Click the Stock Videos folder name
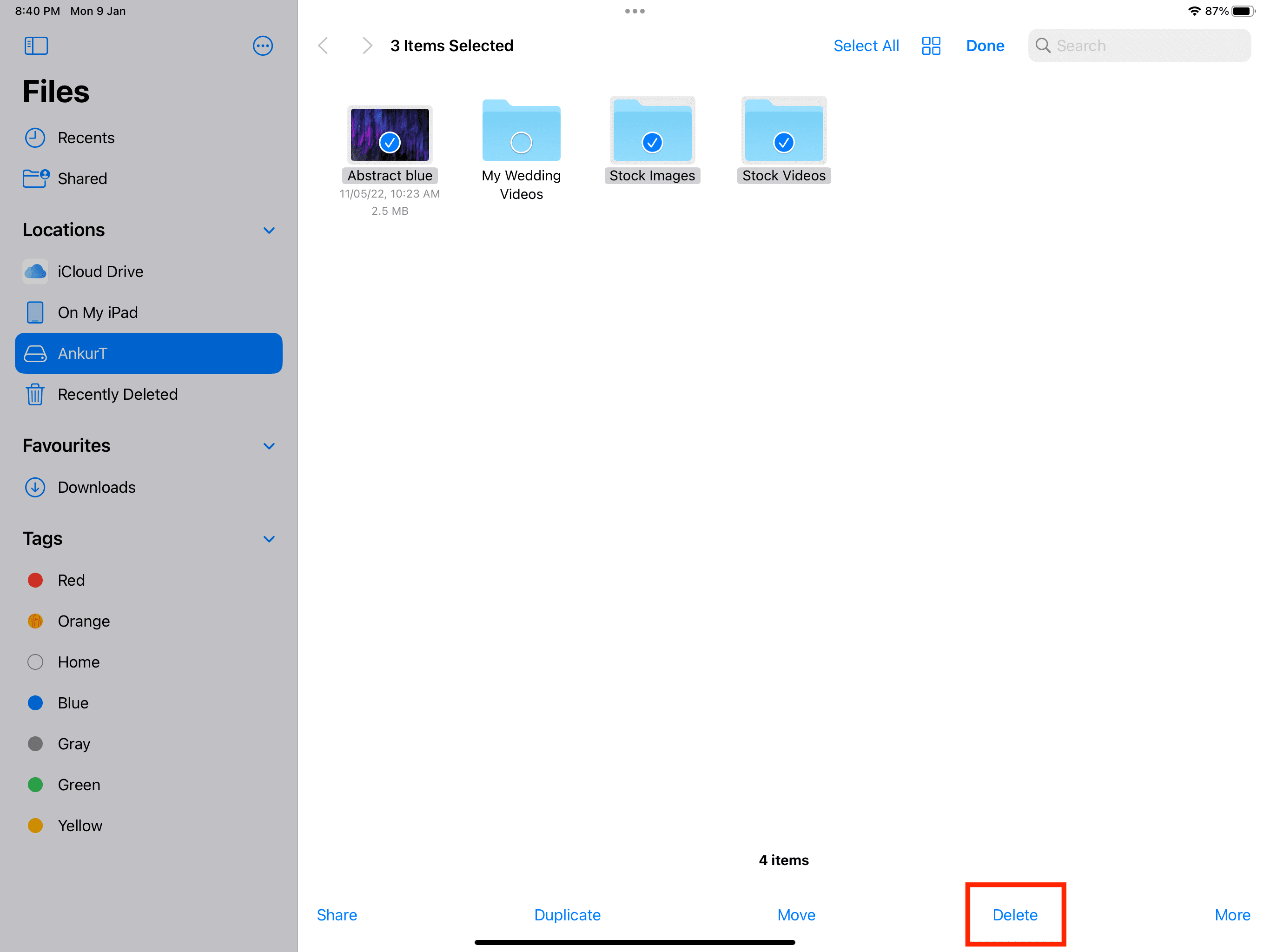Image resolution: width=1270 pixels, height=952 pixels. point(784,176)
